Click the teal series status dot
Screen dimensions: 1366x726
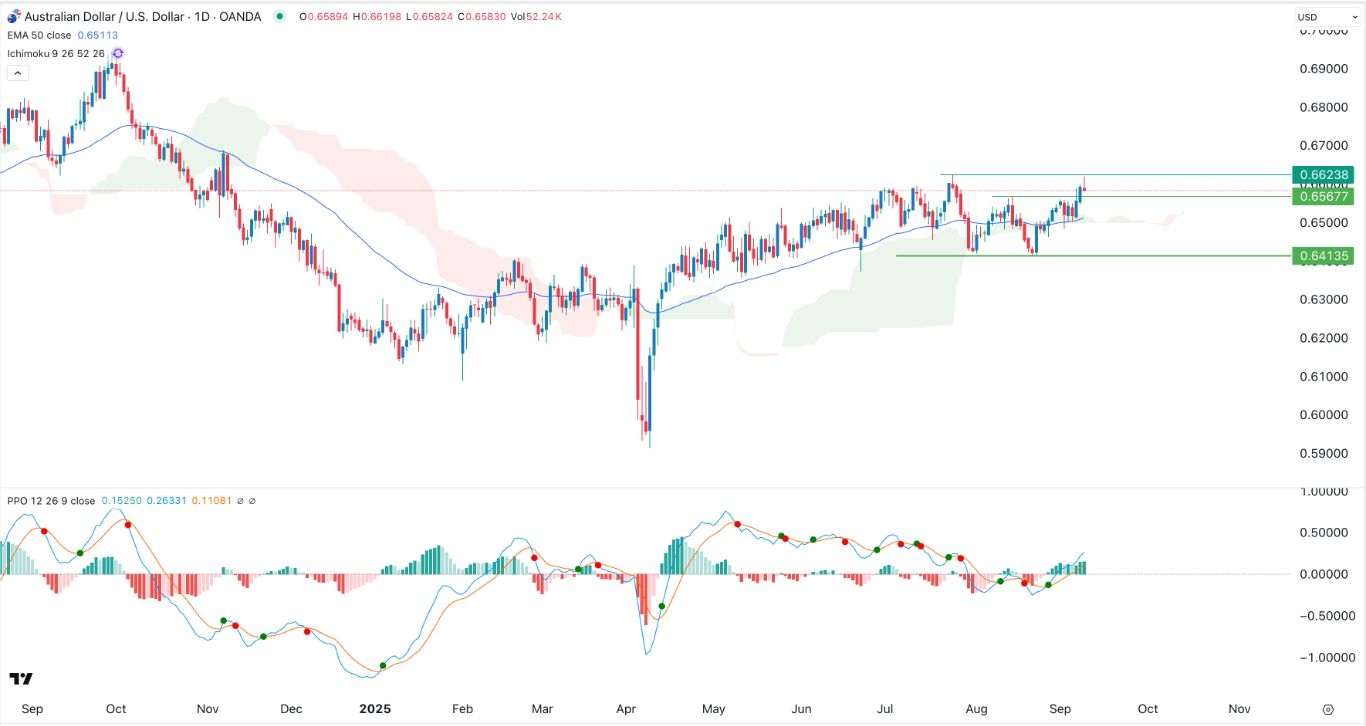[x=281, y=17]
